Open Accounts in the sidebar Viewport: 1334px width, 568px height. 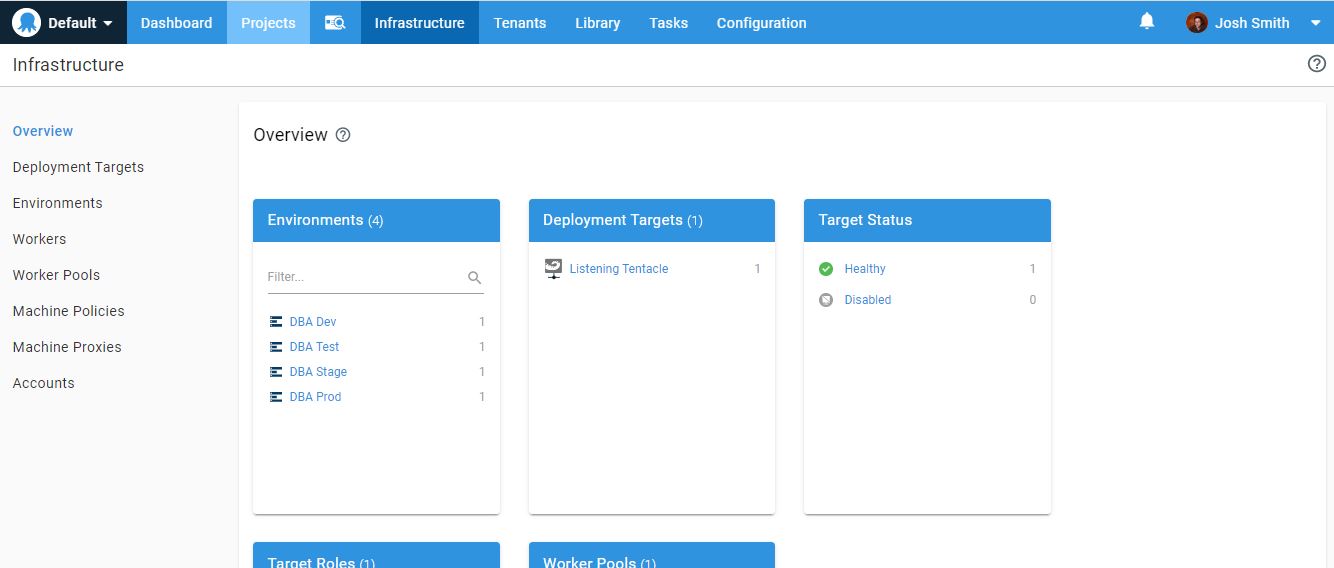pyautogui.click(x=43, y=383)
